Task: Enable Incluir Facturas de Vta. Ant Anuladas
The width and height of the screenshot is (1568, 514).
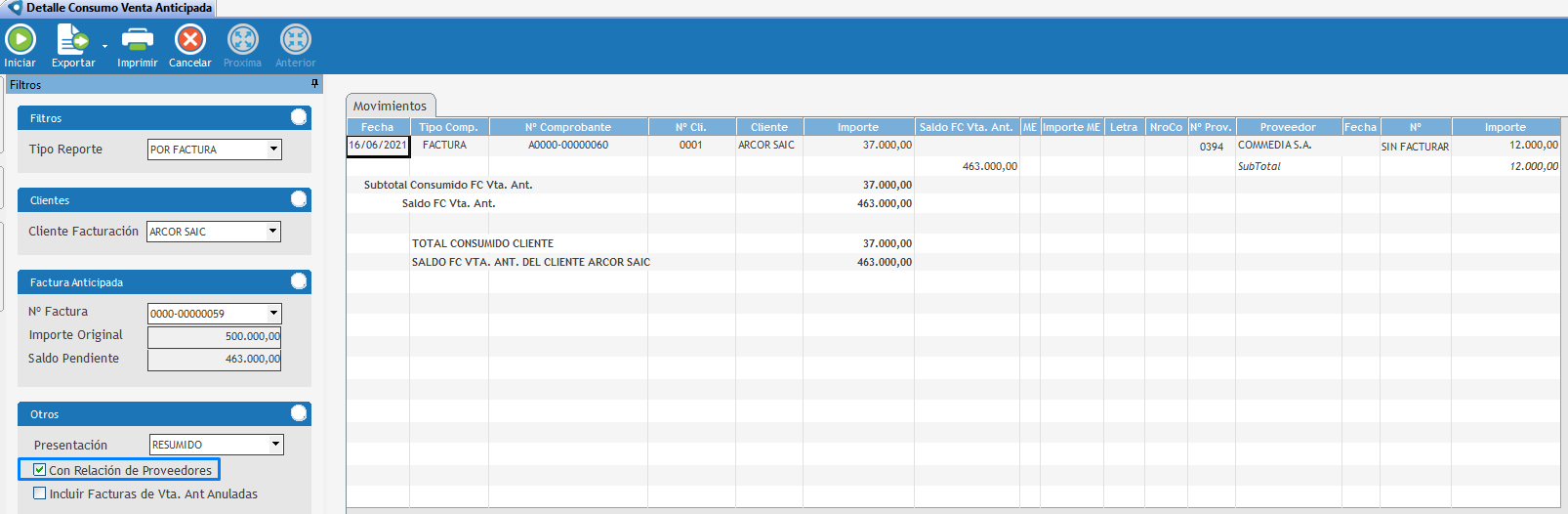Action: (40, 493)
